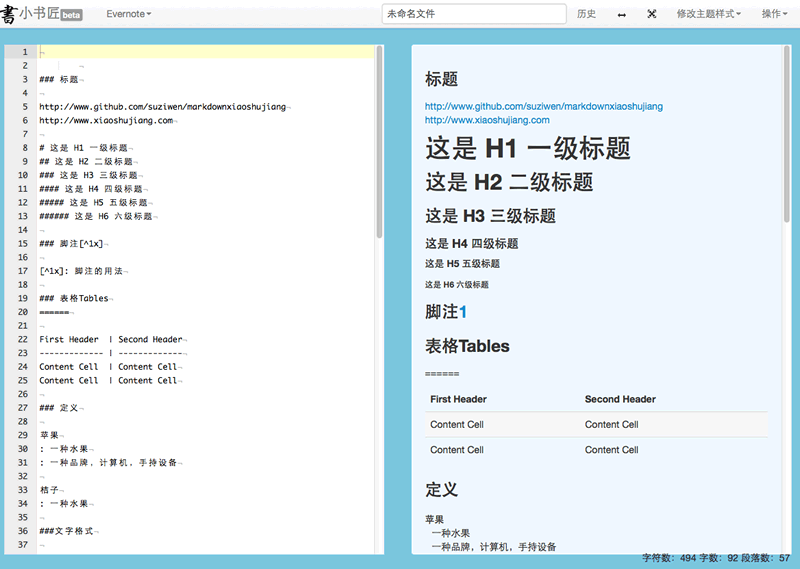Open the Evernote dropdown menu
This screenshot has width=800, height=569.
point(129,14)
